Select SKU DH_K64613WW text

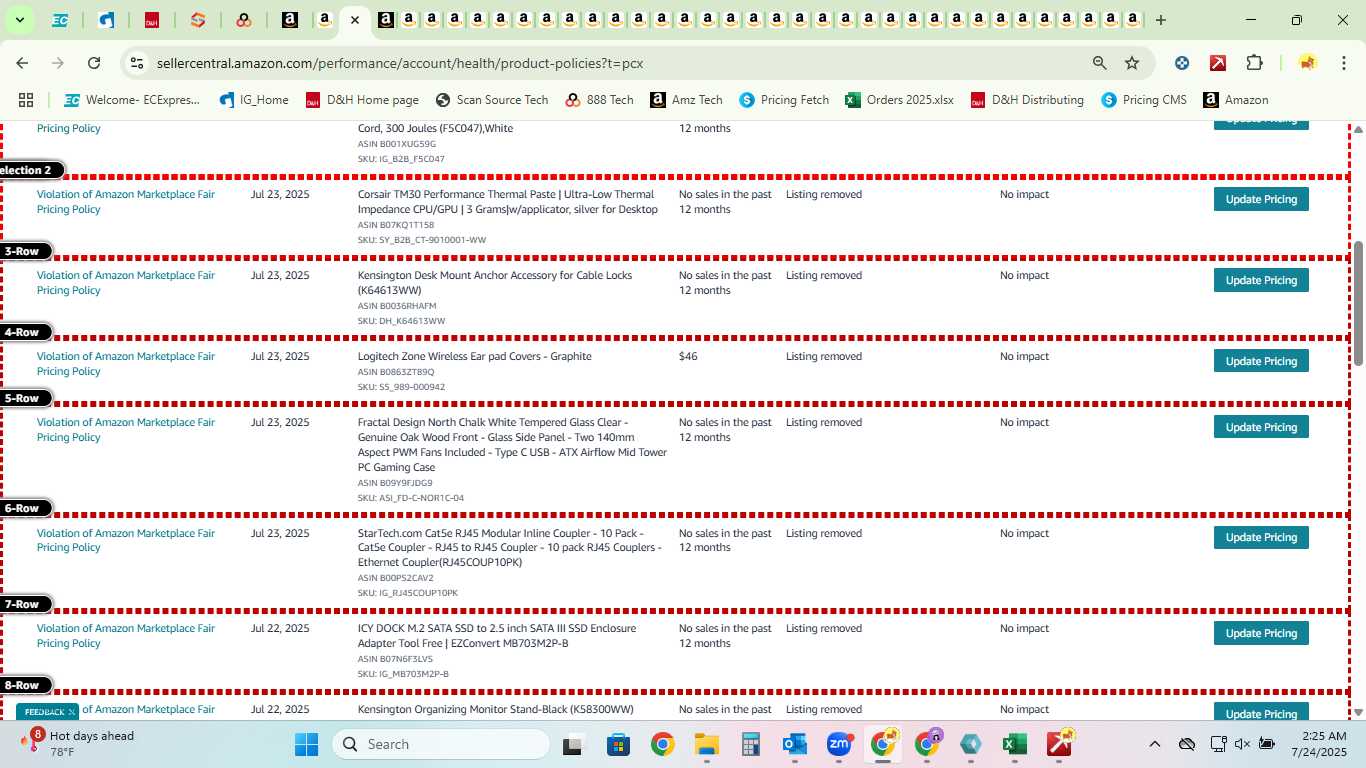(x=402, y=321)
